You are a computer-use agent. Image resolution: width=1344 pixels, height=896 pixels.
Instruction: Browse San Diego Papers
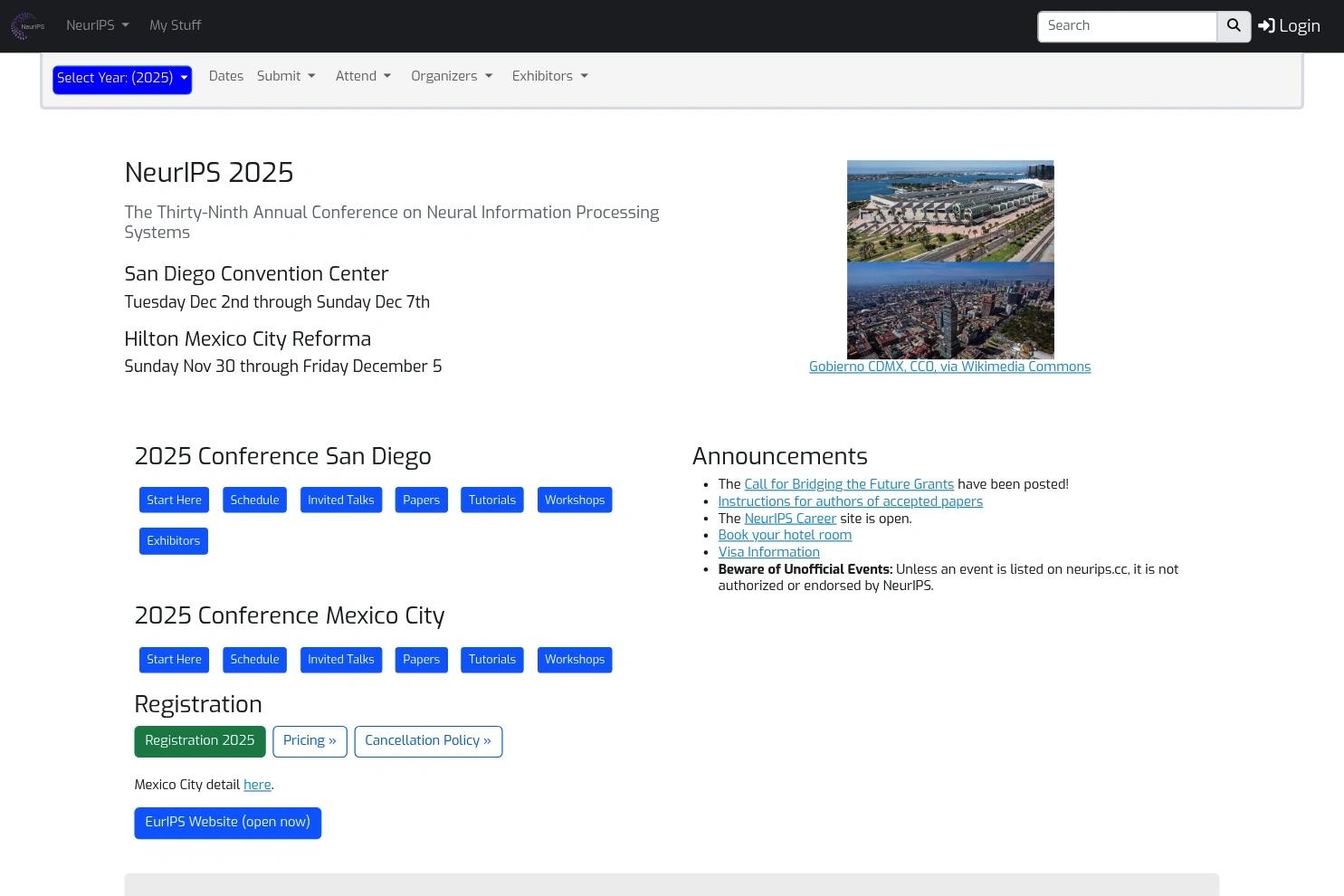coord(421,500)
